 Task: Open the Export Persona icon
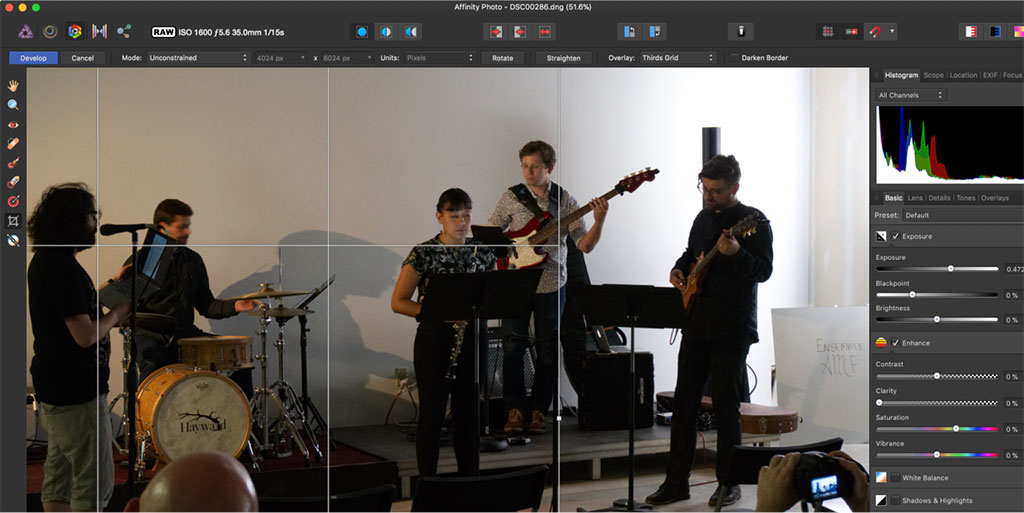coord(124,31)
